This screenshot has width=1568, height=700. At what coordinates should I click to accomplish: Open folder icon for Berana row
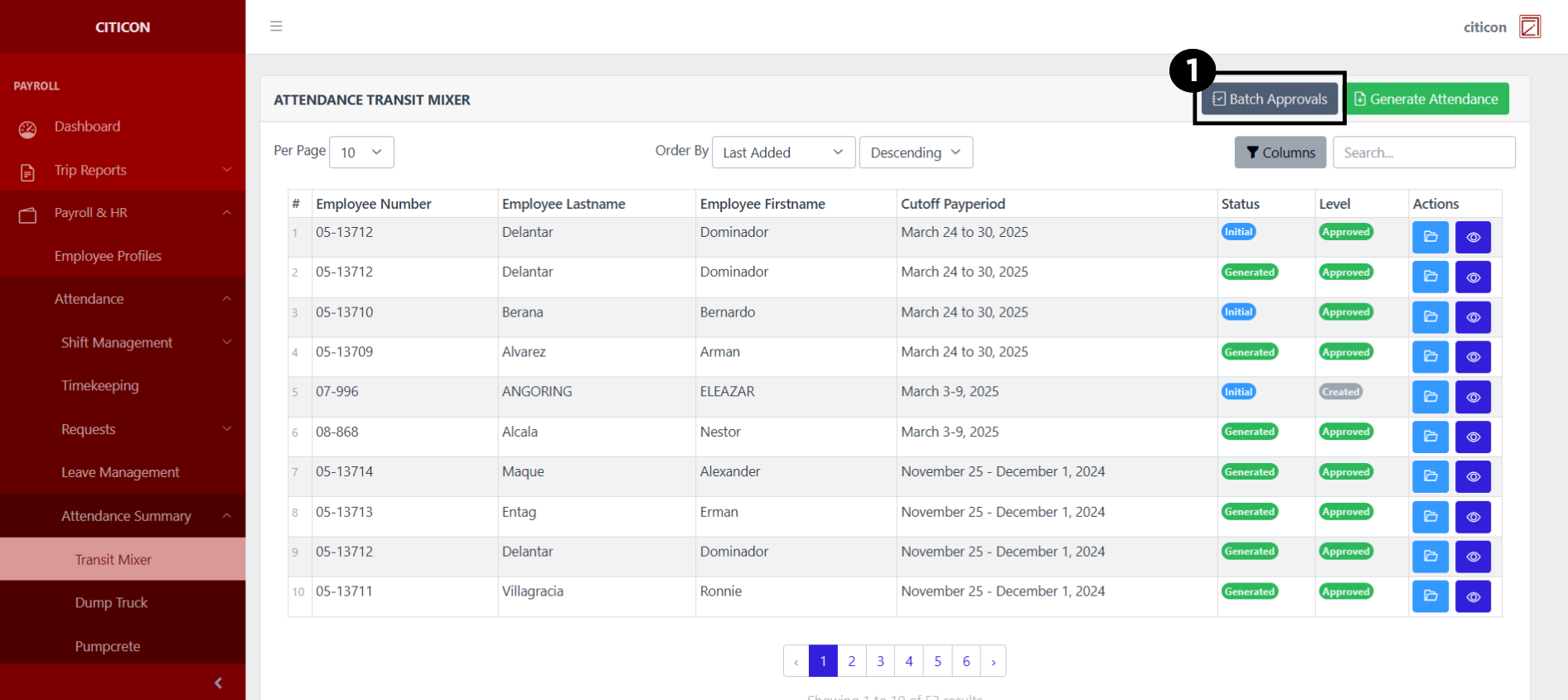[1430, 317]
